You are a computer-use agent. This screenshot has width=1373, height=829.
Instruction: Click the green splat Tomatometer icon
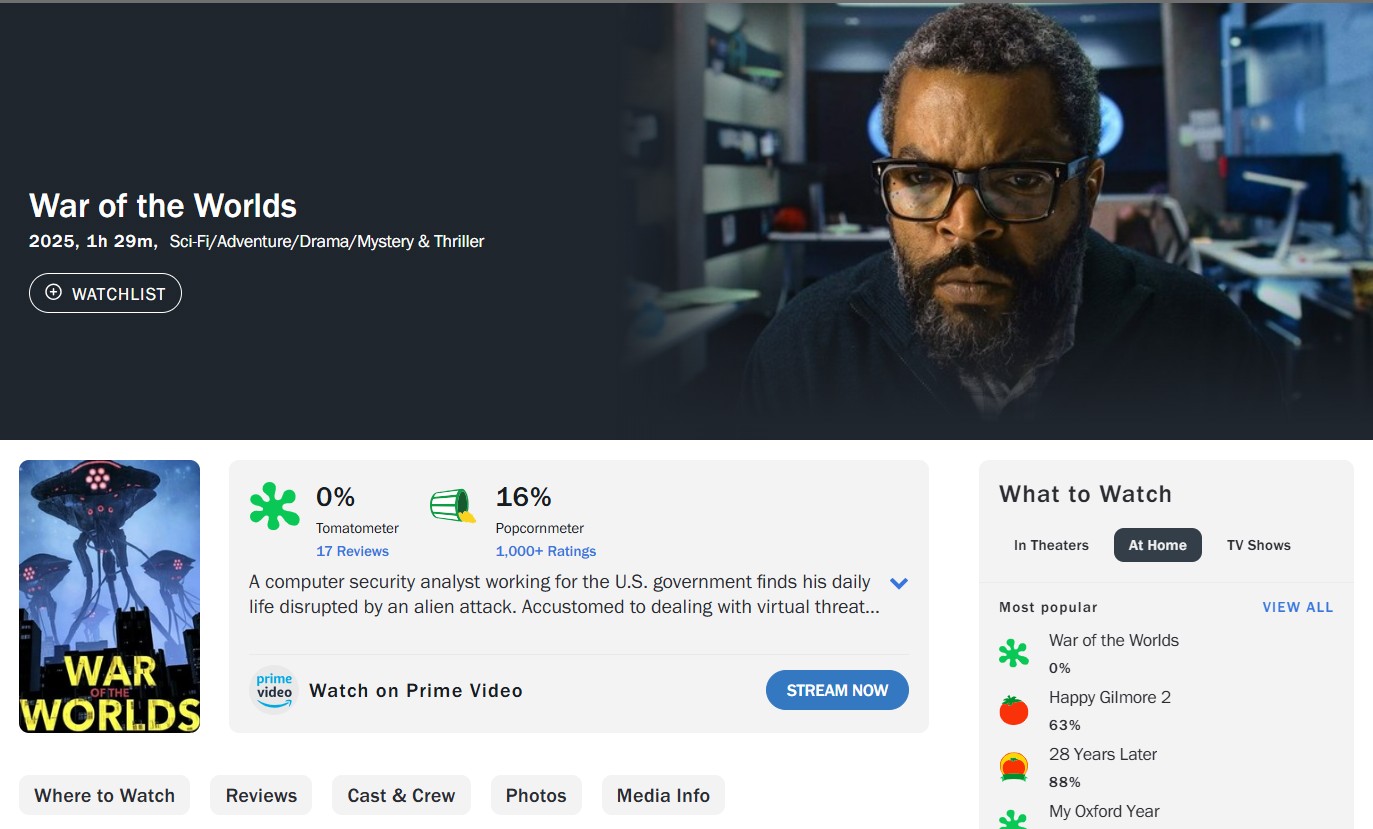point(274,506)
